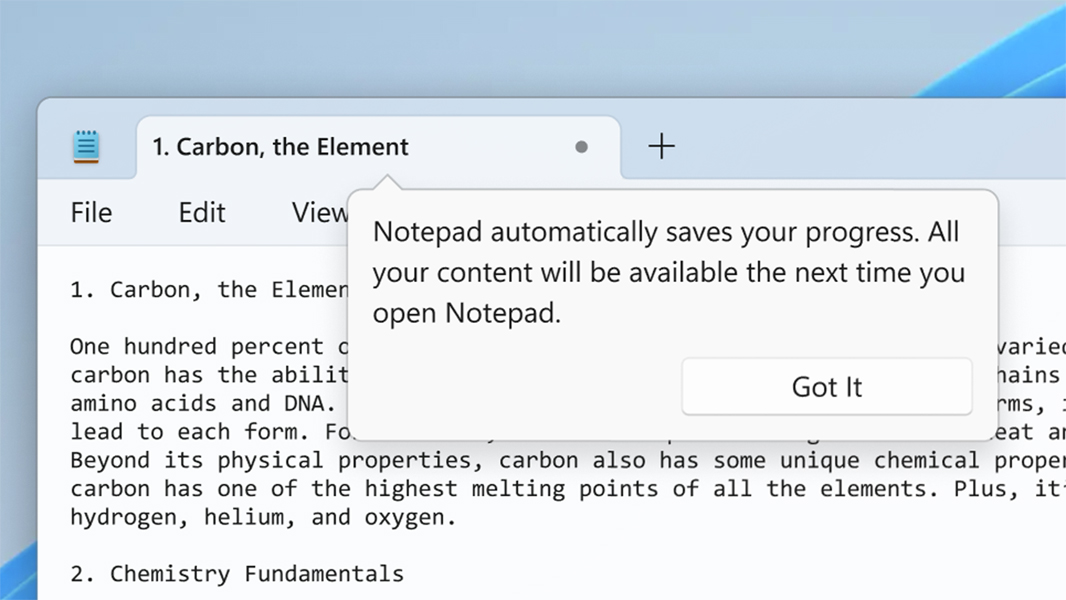Dismiss the autosave tip with Got It

(826, 386)
